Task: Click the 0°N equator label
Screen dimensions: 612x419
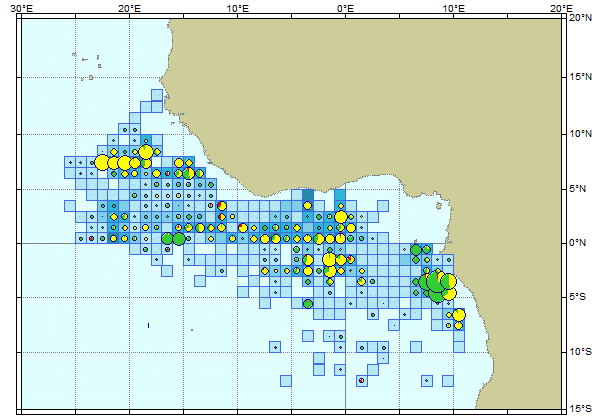Action: [x=578, y=243]
